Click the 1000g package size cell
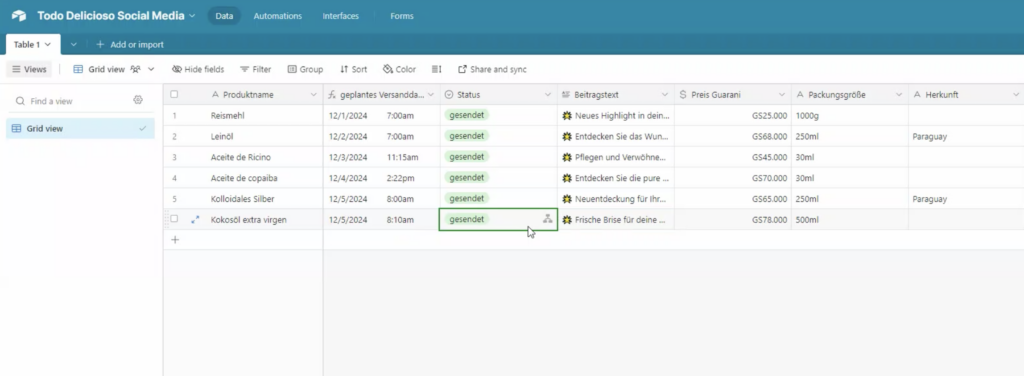This screenshot has width=1024, height=376. click(x=850, y=116)
